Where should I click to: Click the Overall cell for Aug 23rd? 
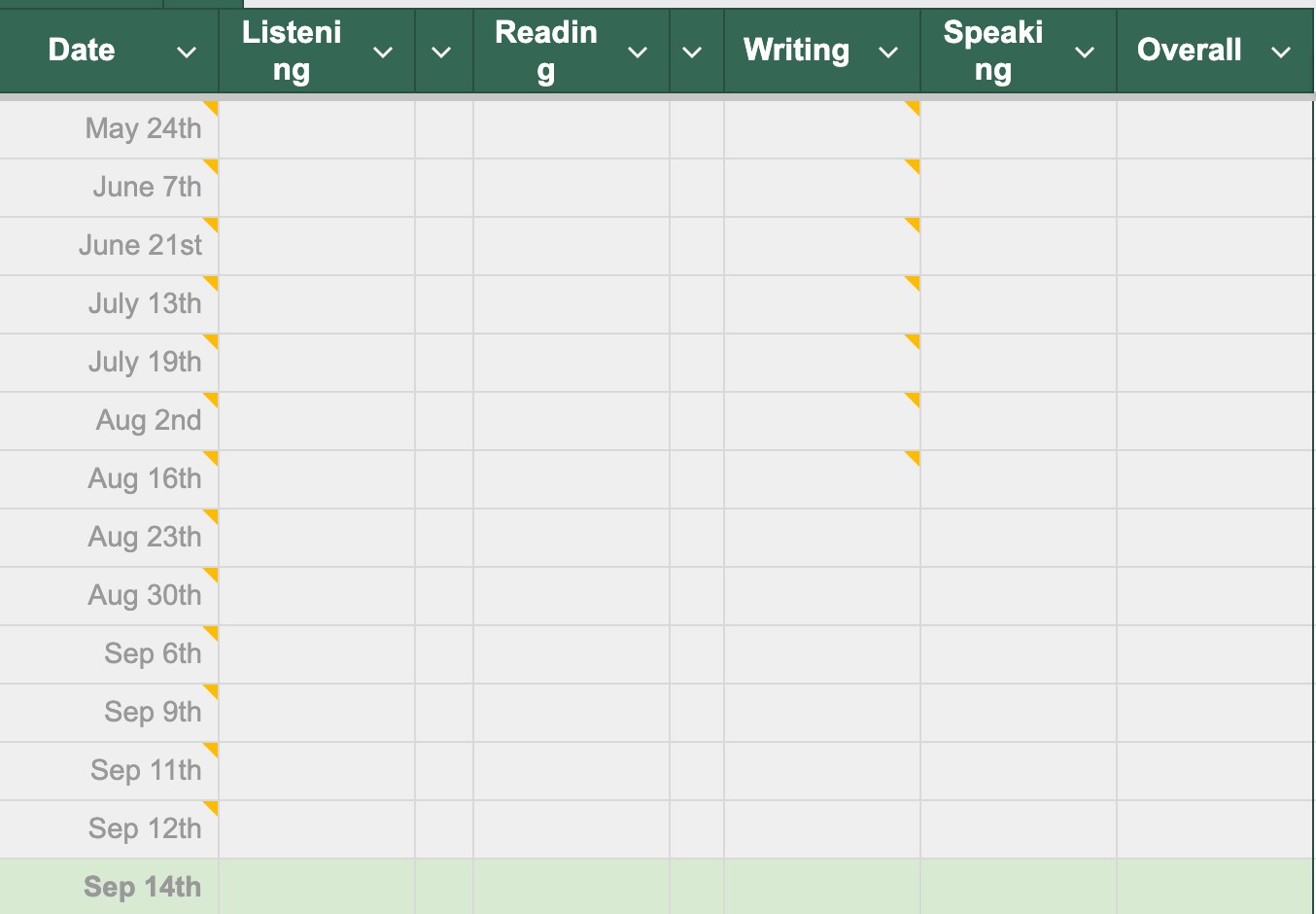click(1215, 538)
